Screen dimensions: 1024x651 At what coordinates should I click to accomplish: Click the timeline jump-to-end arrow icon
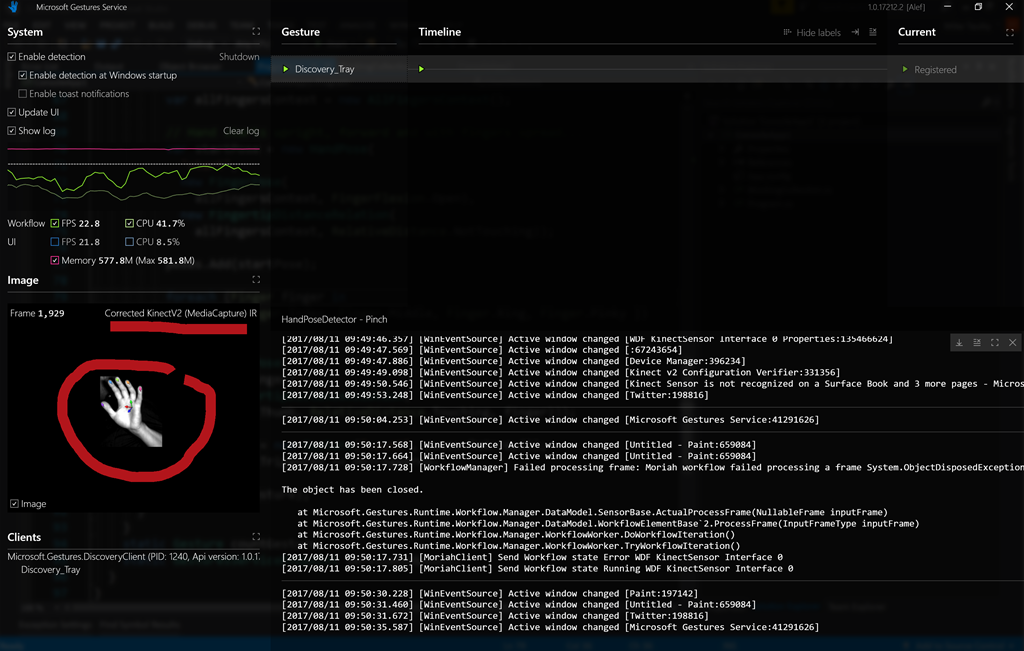[855, 32]
